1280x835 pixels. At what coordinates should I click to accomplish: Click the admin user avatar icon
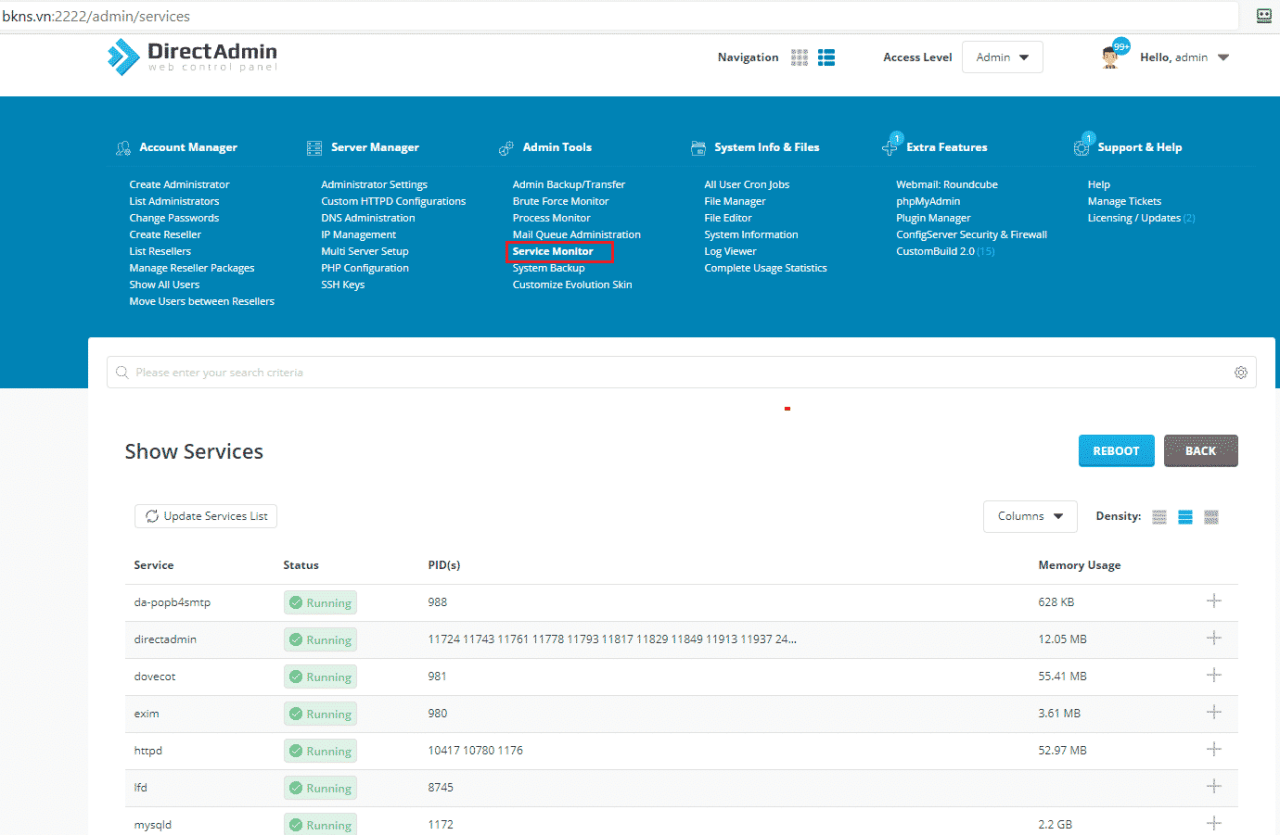[1110, 58]
